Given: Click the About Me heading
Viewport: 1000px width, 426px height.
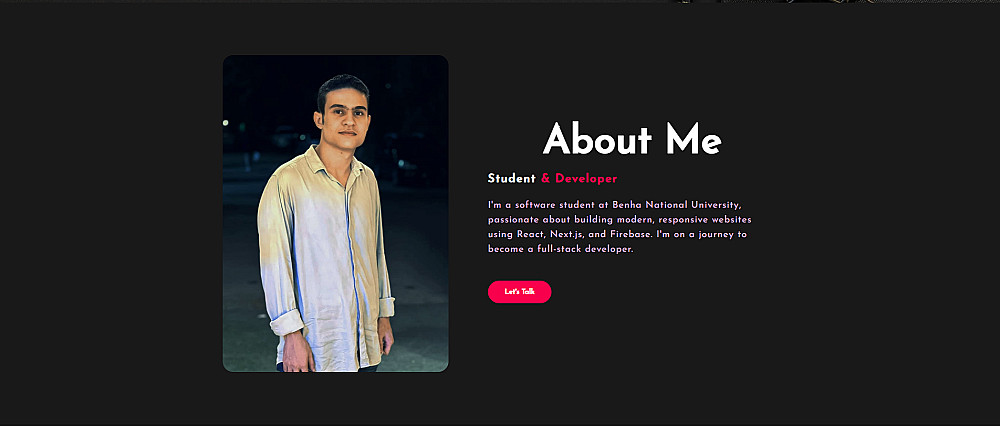Looking at the screenshot, I should [632, 141].
